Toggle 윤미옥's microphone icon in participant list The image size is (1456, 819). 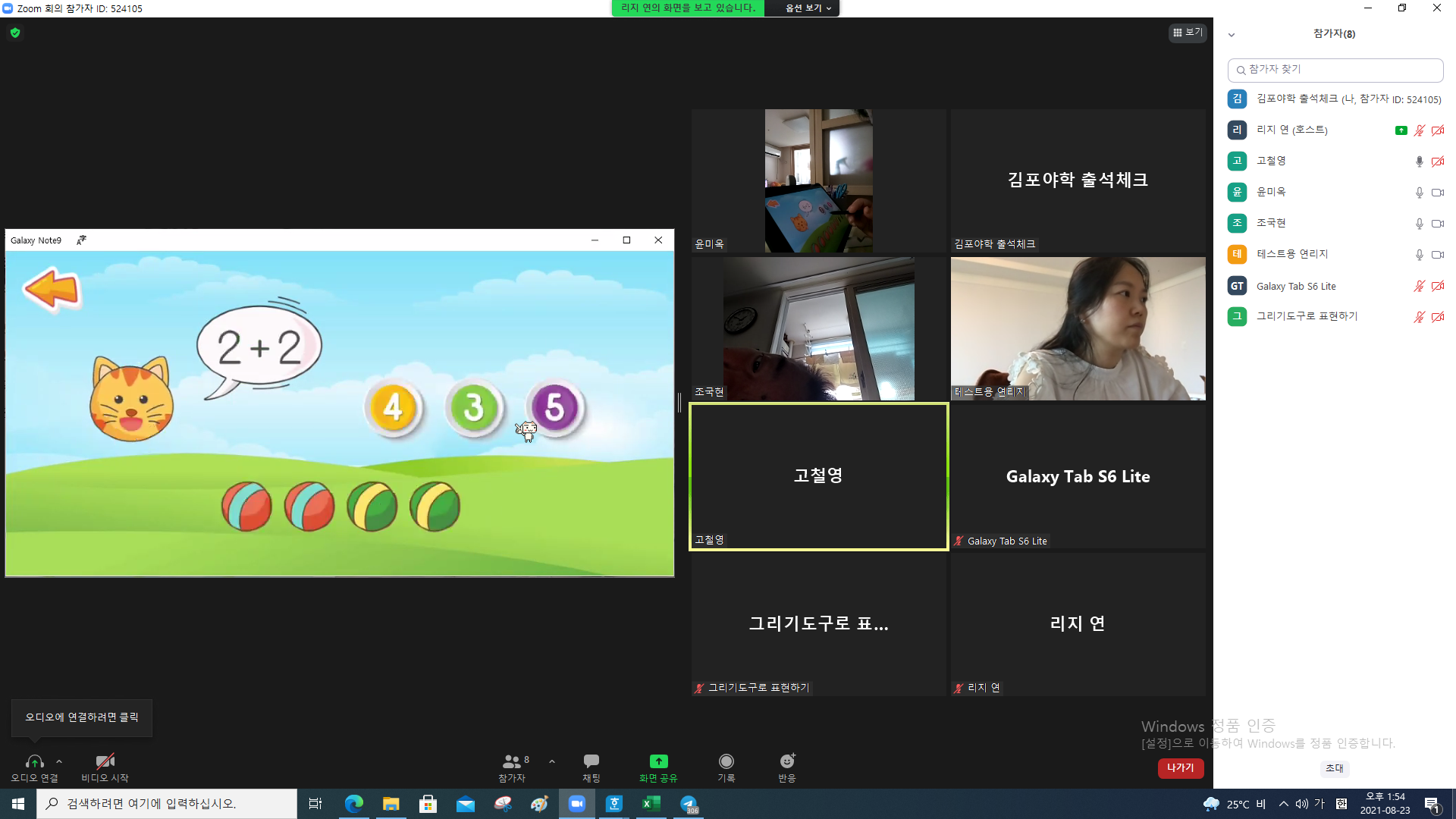coord(1419,193)
